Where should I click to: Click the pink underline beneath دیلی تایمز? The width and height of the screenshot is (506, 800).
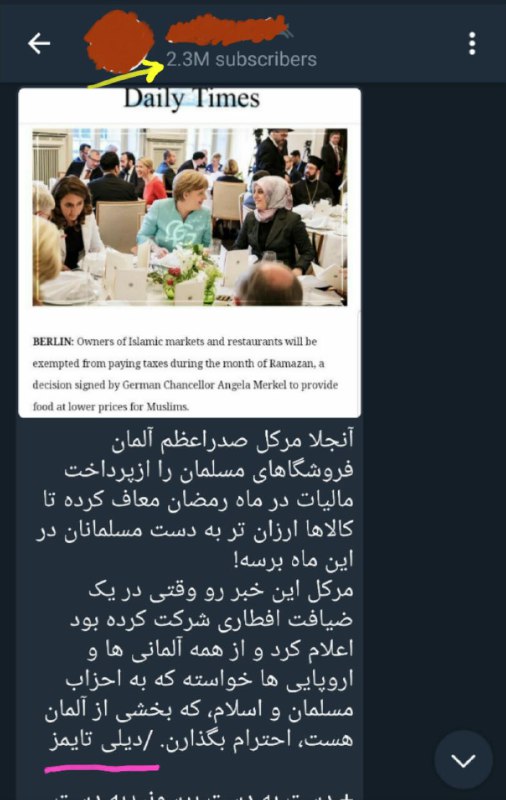pos(102,767)
